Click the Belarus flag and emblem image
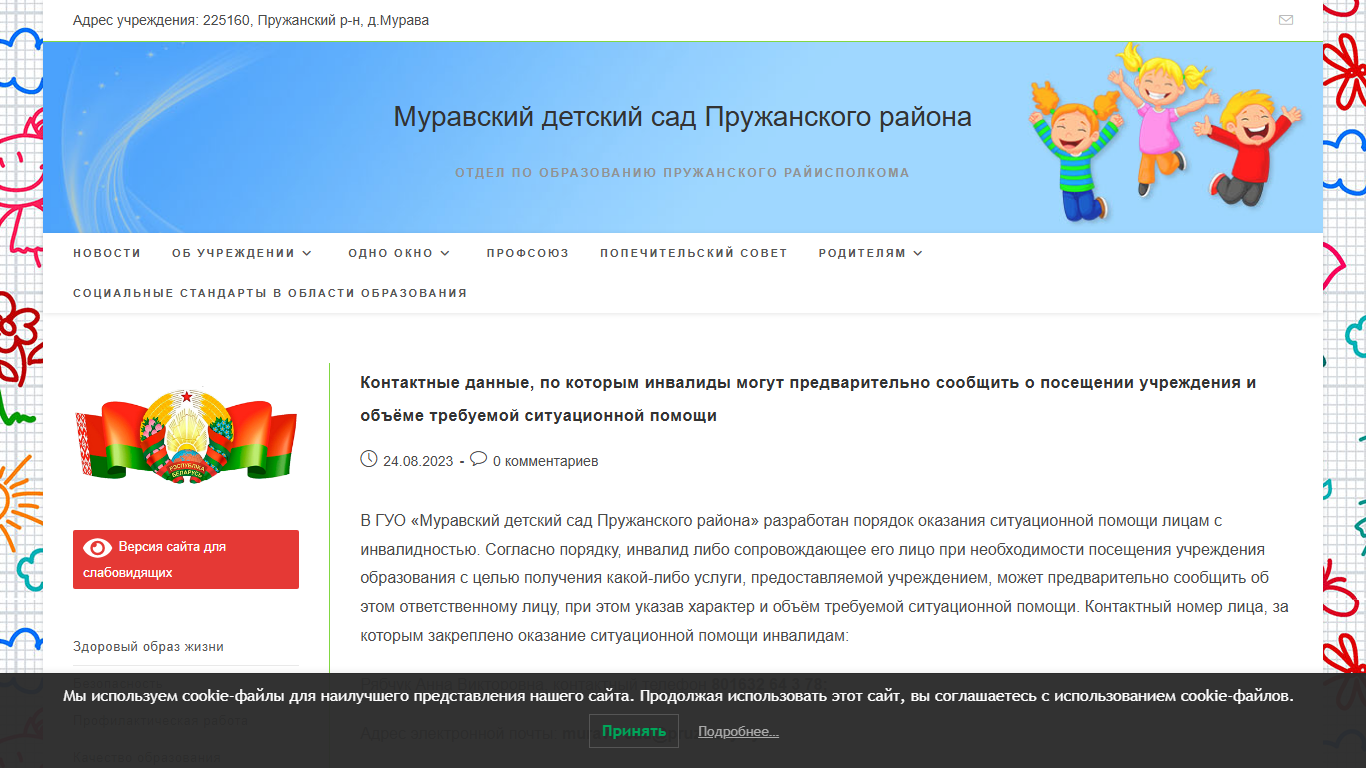Image resolution: width=1366 pixels, height=768 pixels. coord(186,437)
